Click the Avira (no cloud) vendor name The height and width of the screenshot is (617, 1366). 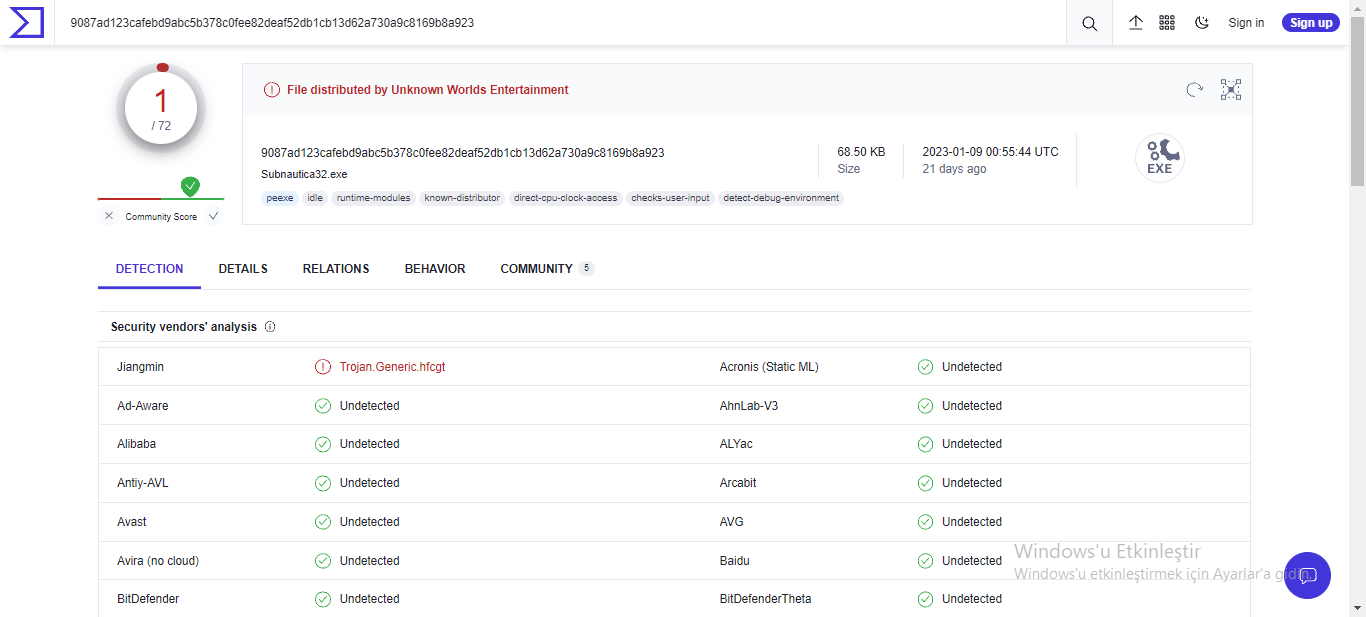click(x=158, y=561)
